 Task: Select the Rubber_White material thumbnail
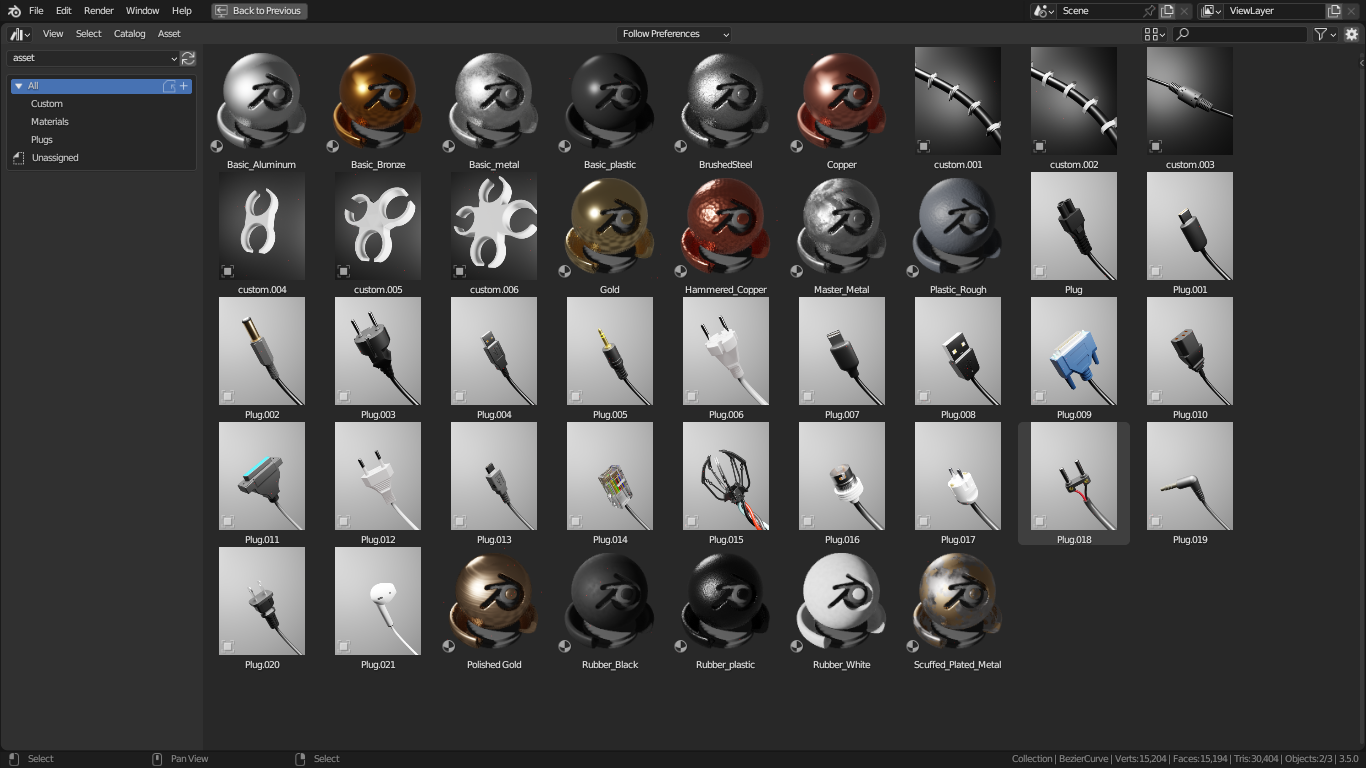point(841,601)
